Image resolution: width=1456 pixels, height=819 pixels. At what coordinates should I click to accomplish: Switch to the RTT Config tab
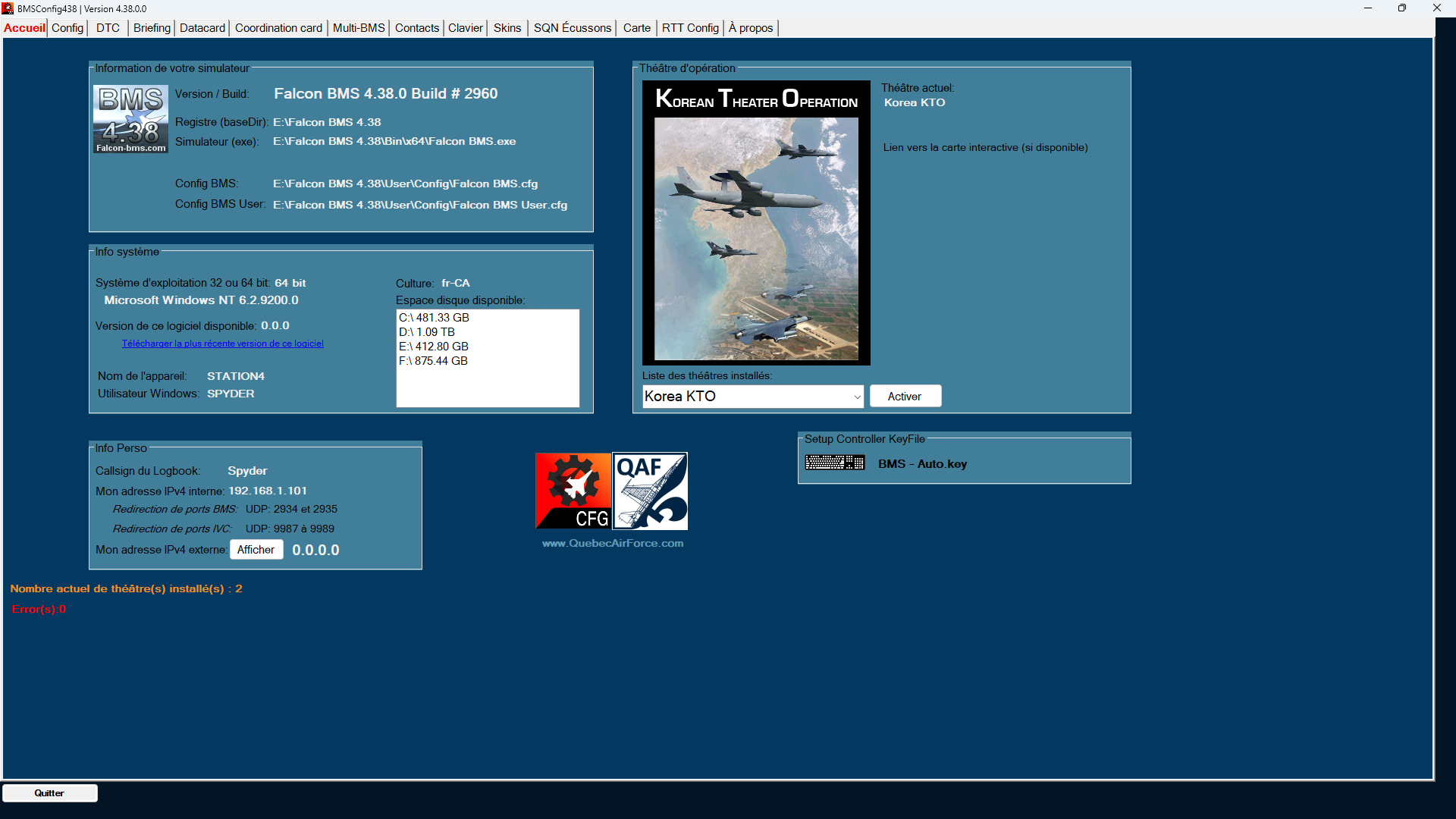690,28
